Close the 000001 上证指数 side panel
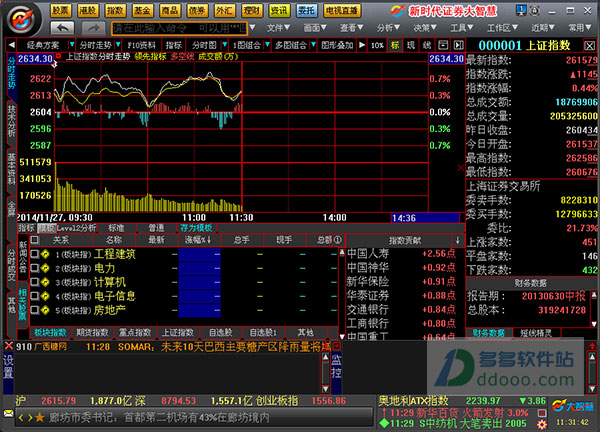This screenshot has width=600, height=432. point(590,46)
